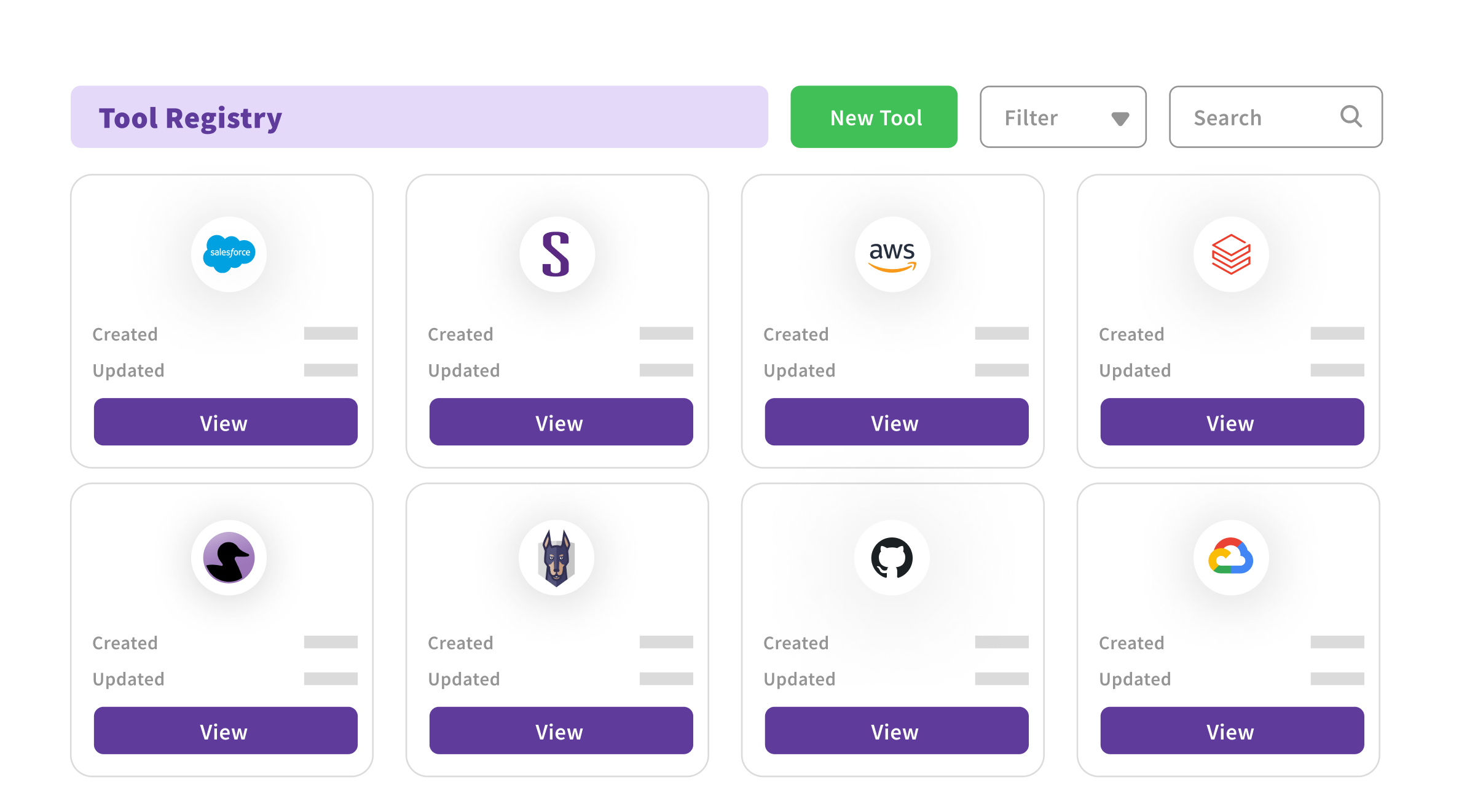View the GitHub tool details

tap(895, 730)
